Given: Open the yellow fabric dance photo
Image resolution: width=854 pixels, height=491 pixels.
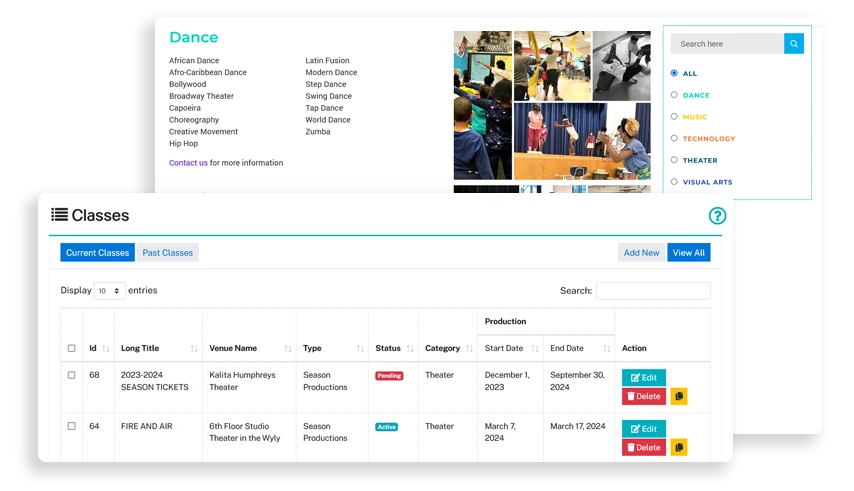Looking at the screenshot, I should 552,66.
